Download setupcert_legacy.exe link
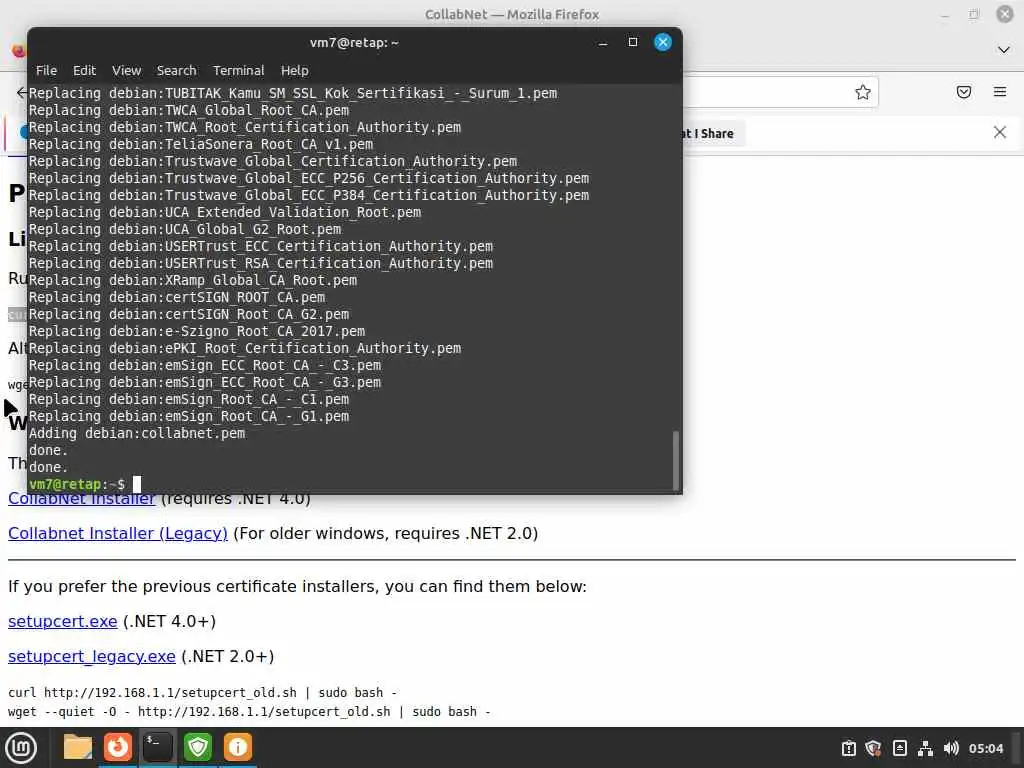The height and width of the screenshot is (768, 1024). coord(91,656)
